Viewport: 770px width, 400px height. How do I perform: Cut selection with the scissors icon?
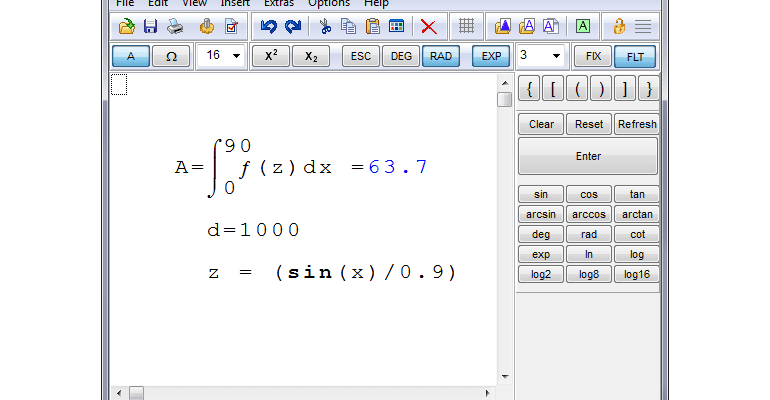coord(325,26)
